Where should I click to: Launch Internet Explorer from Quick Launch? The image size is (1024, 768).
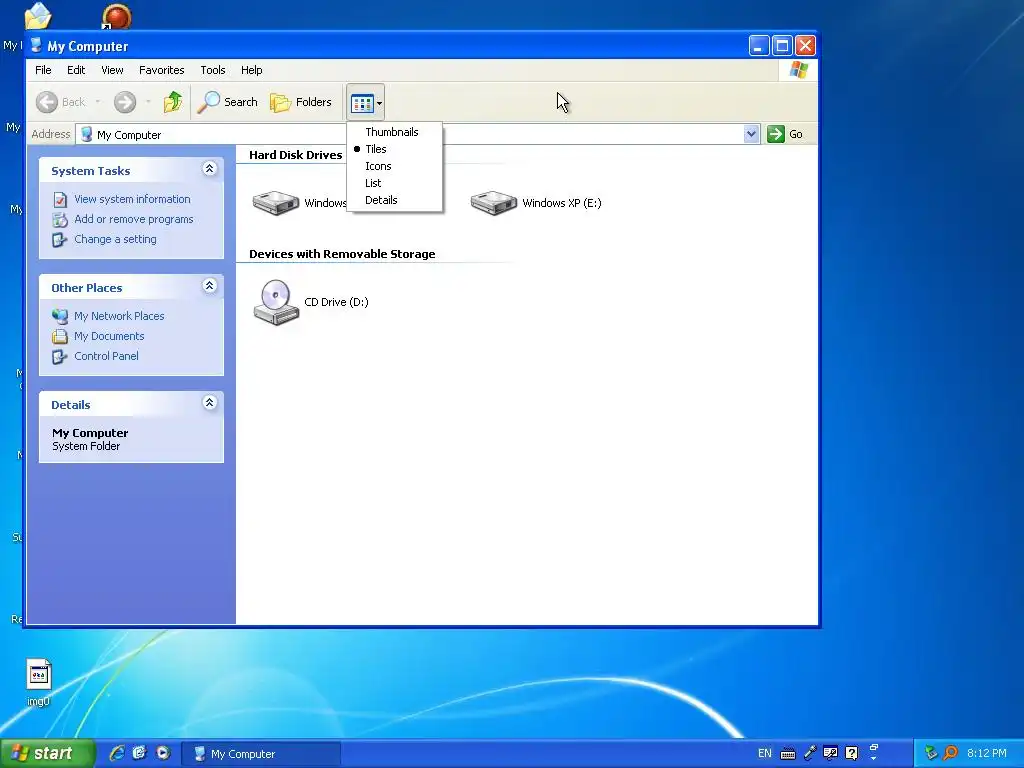coord(116,753)
